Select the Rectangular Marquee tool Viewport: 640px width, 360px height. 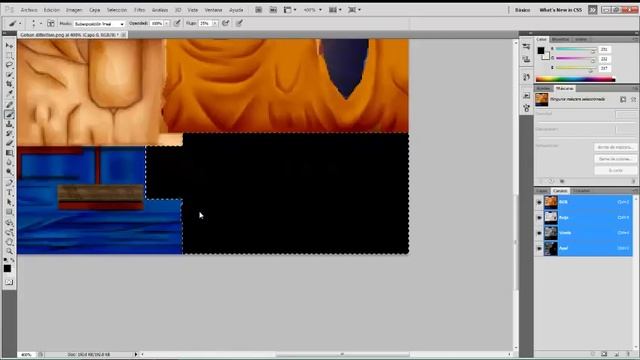click(x=9, y=55)
